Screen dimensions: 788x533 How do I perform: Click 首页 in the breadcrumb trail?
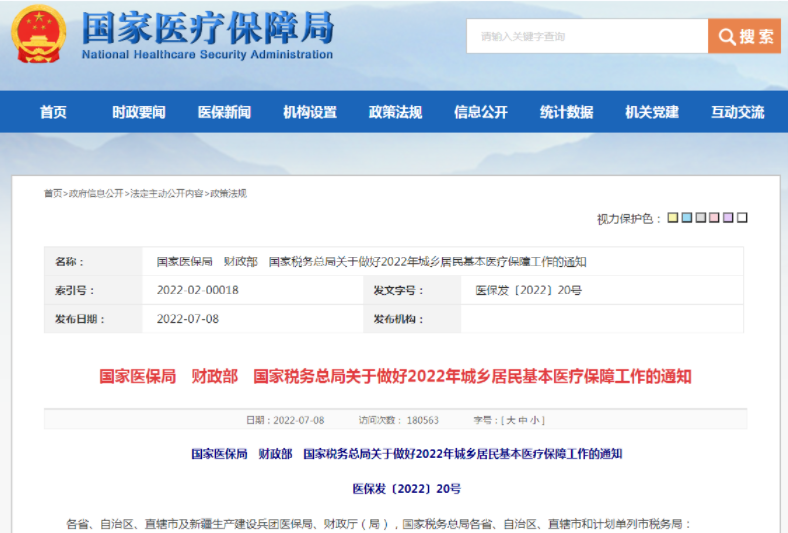coord(52,193)
